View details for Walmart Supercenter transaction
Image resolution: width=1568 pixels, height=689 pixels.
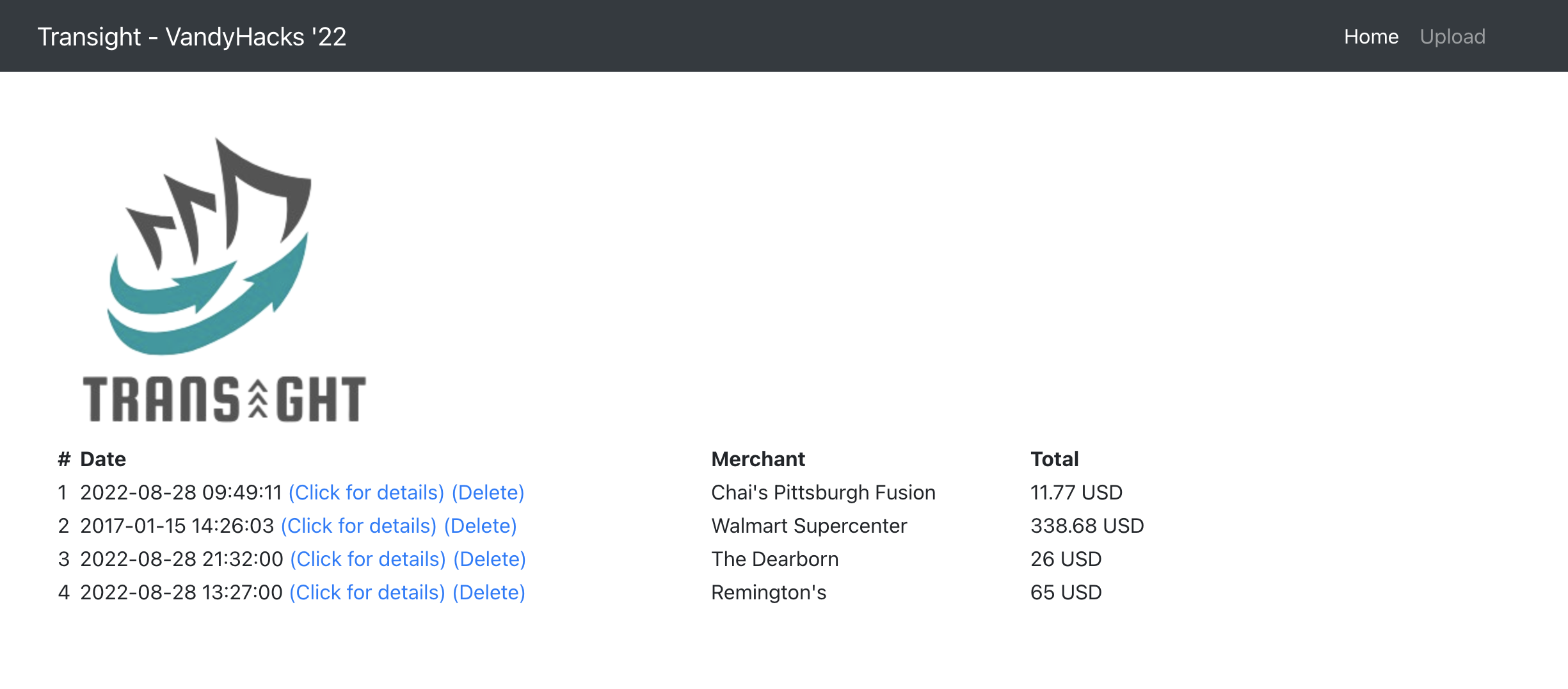click(358, 526)
